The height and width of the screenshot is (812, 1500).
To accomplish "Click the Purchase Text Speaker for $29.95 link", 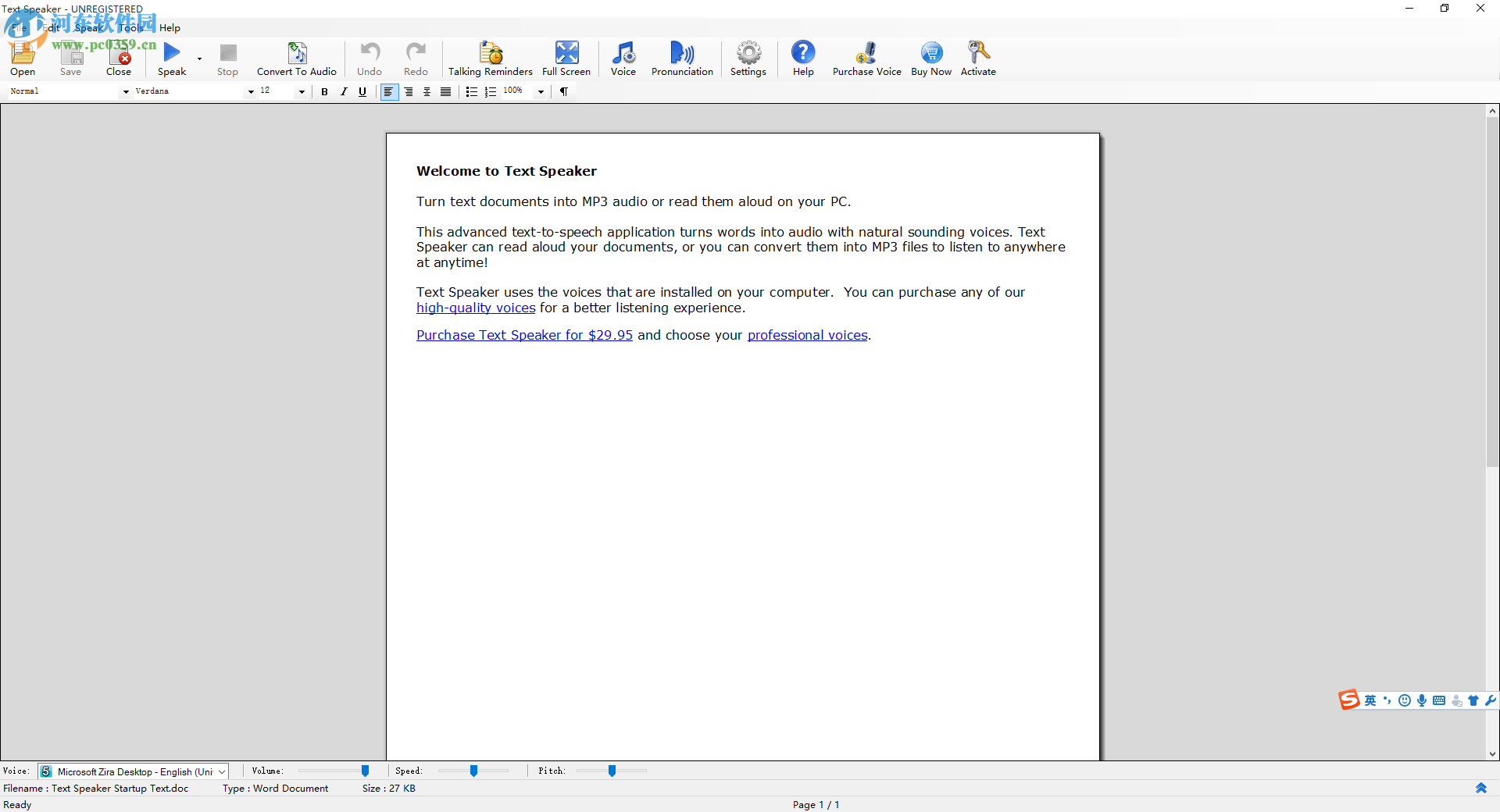I will 524,335.
